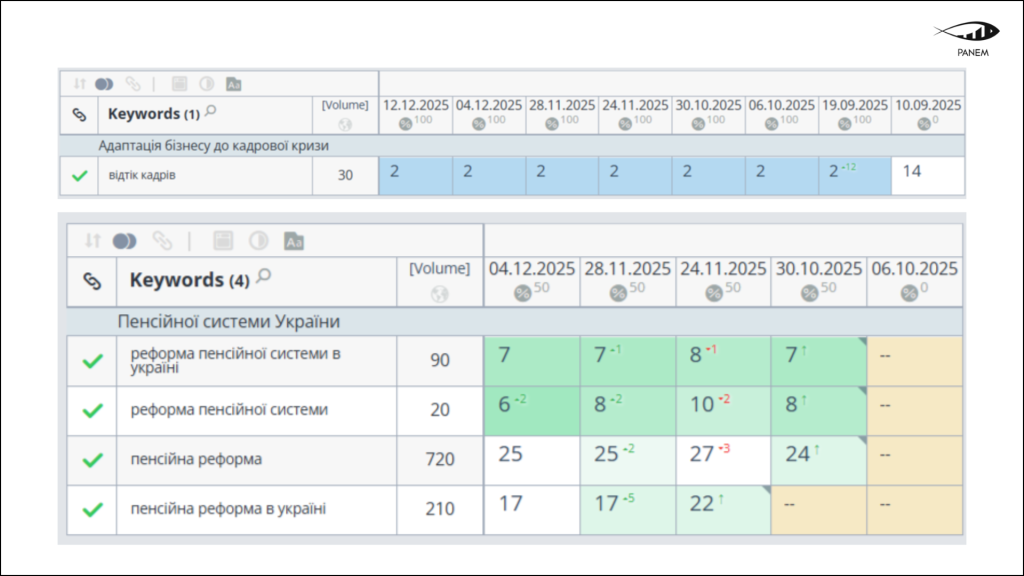This screenshot has width=1024, height=576.
Task: Toggle checkmark for 'реформа пенсійної системи' row
Action: (x=92, y=410)
